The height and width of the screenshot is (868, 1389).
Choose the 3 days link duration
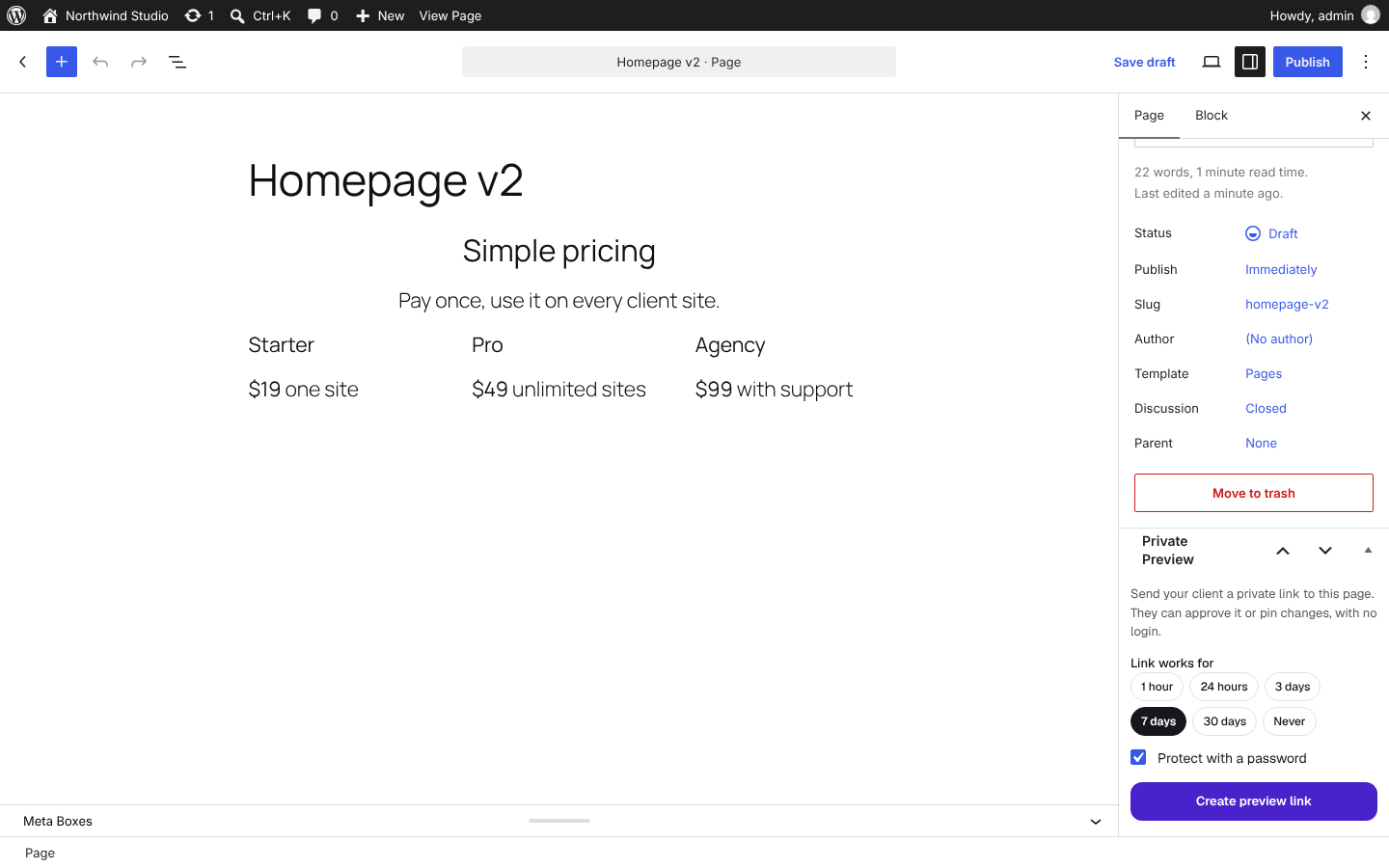[1293, 687]
